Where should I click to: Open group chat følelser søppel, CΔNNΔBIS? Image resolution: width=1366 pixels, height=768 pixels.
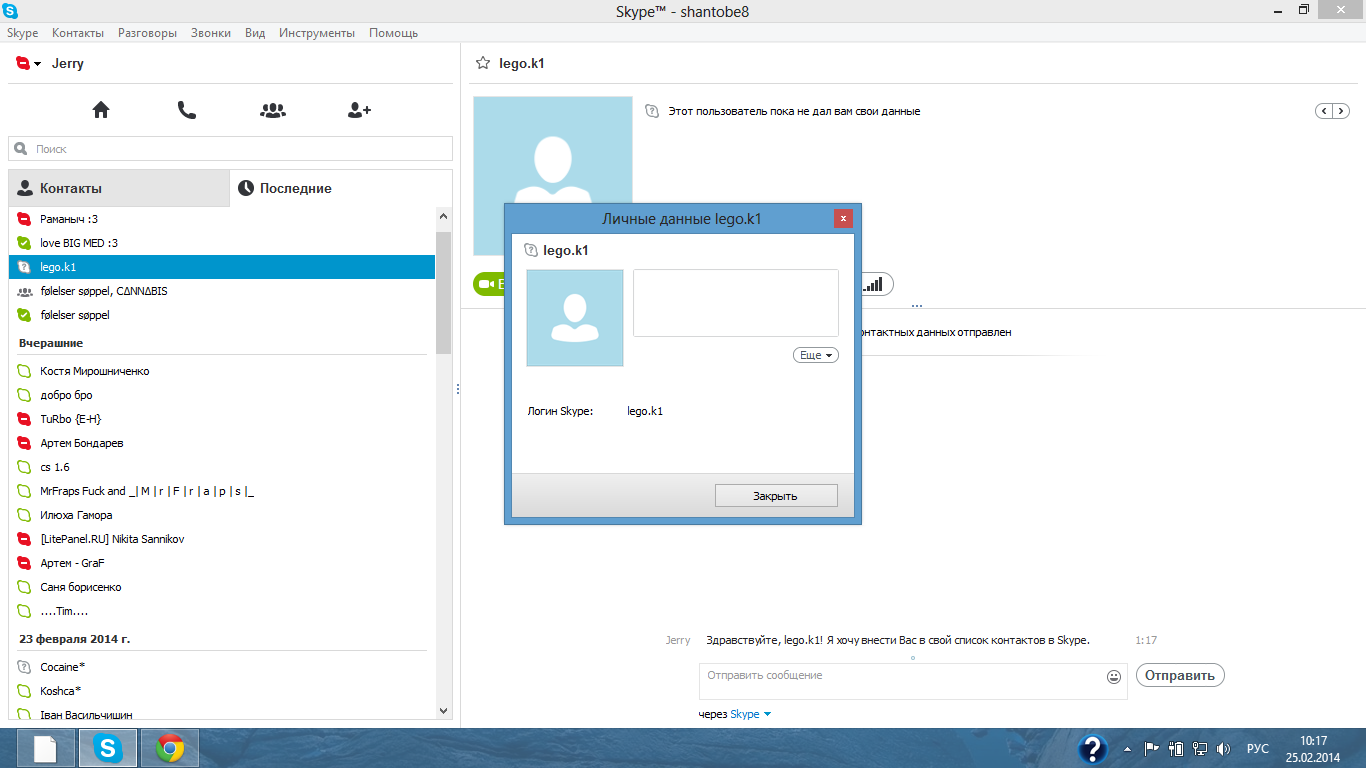(x=222, y=291)
